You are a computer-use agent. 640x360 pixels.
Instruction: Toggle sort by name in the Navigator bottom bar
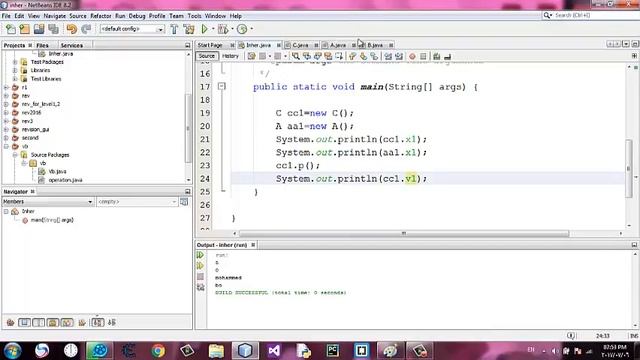tap(98, 322)
